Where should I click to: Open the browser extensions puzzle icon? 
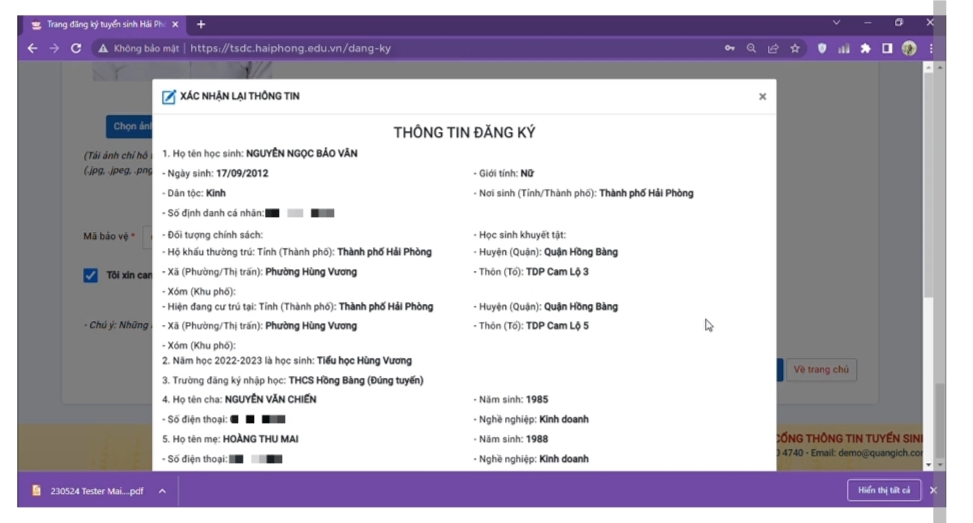(x=865, y=48)
